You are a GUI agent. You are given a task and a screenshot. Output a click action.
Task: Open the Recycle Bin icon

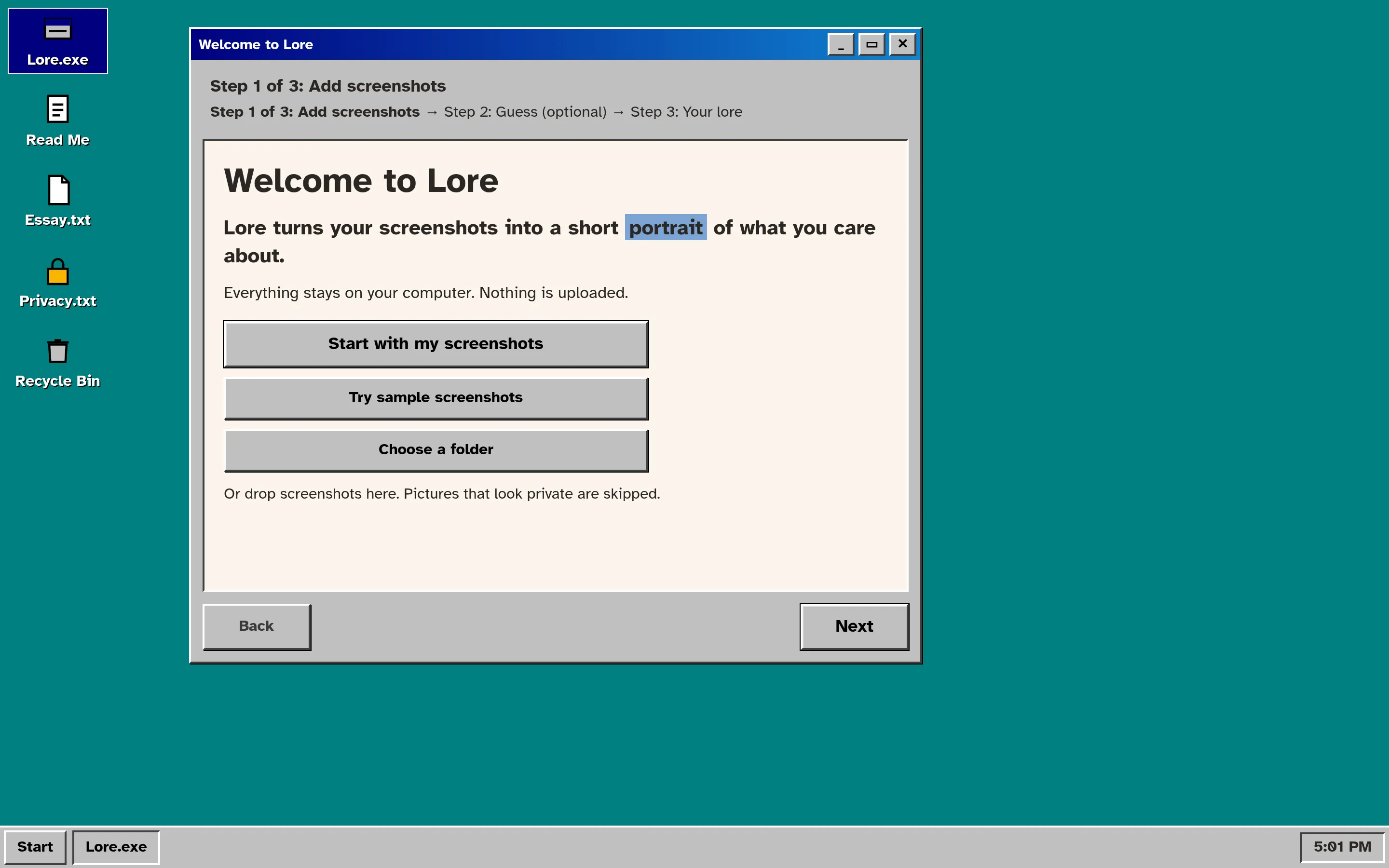tap(57, 362)
